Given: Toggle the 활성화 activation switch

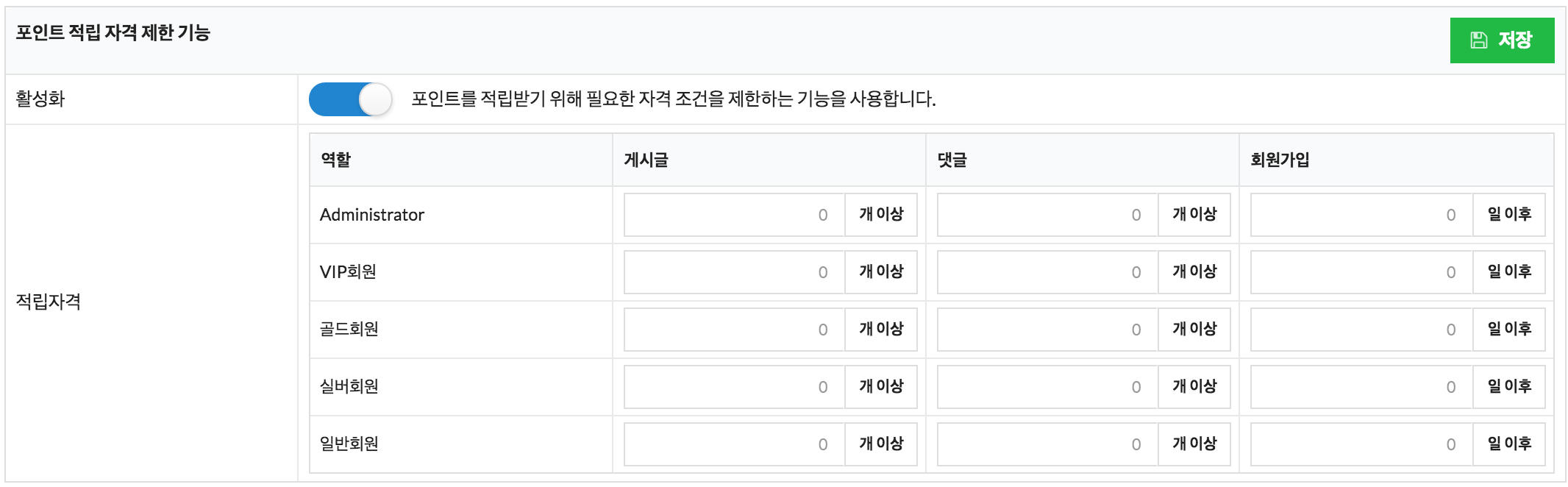Looking at the screenshot, I should (x=350, y=99).
